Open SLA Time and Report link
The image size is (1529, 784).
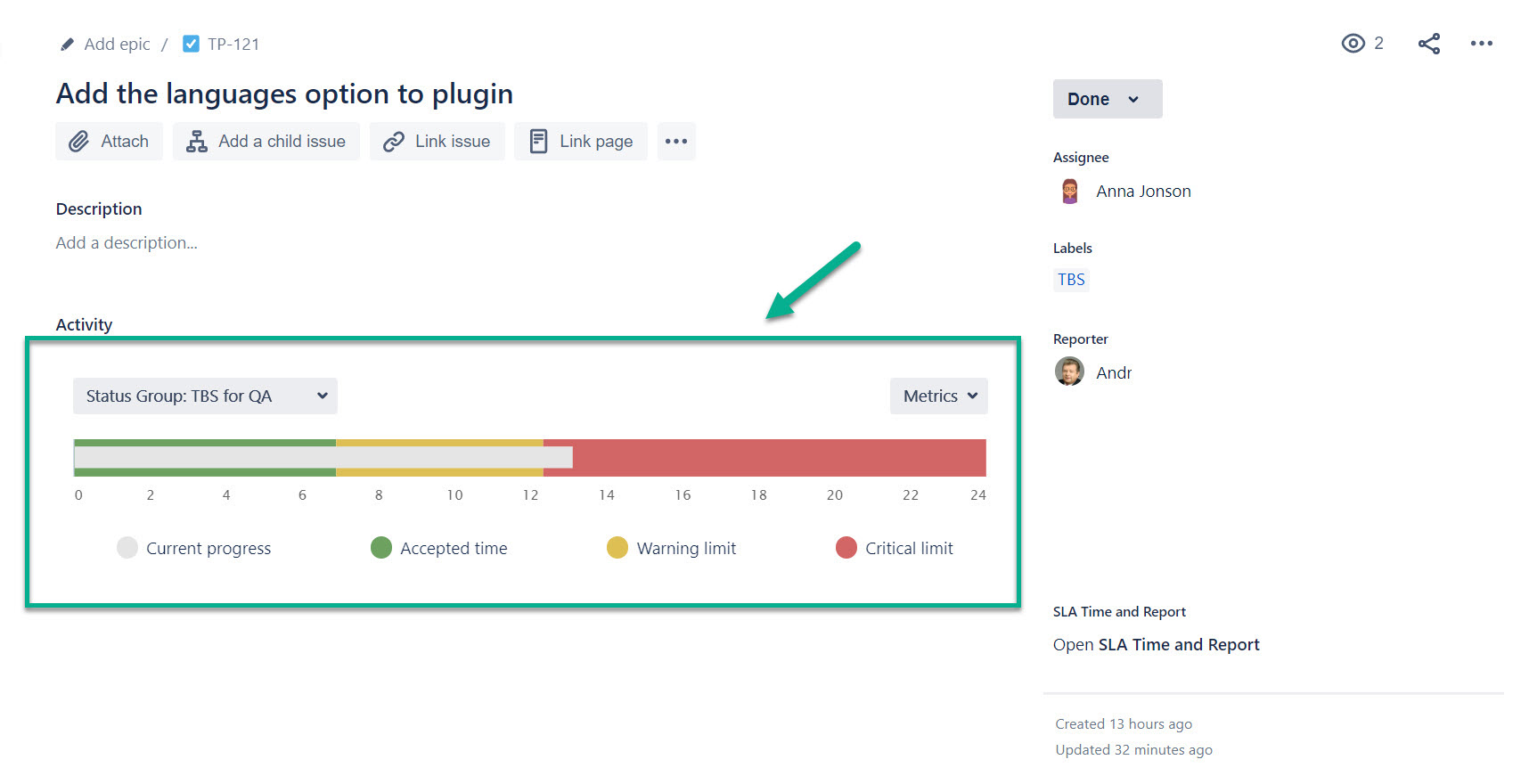coord(1156,645)
